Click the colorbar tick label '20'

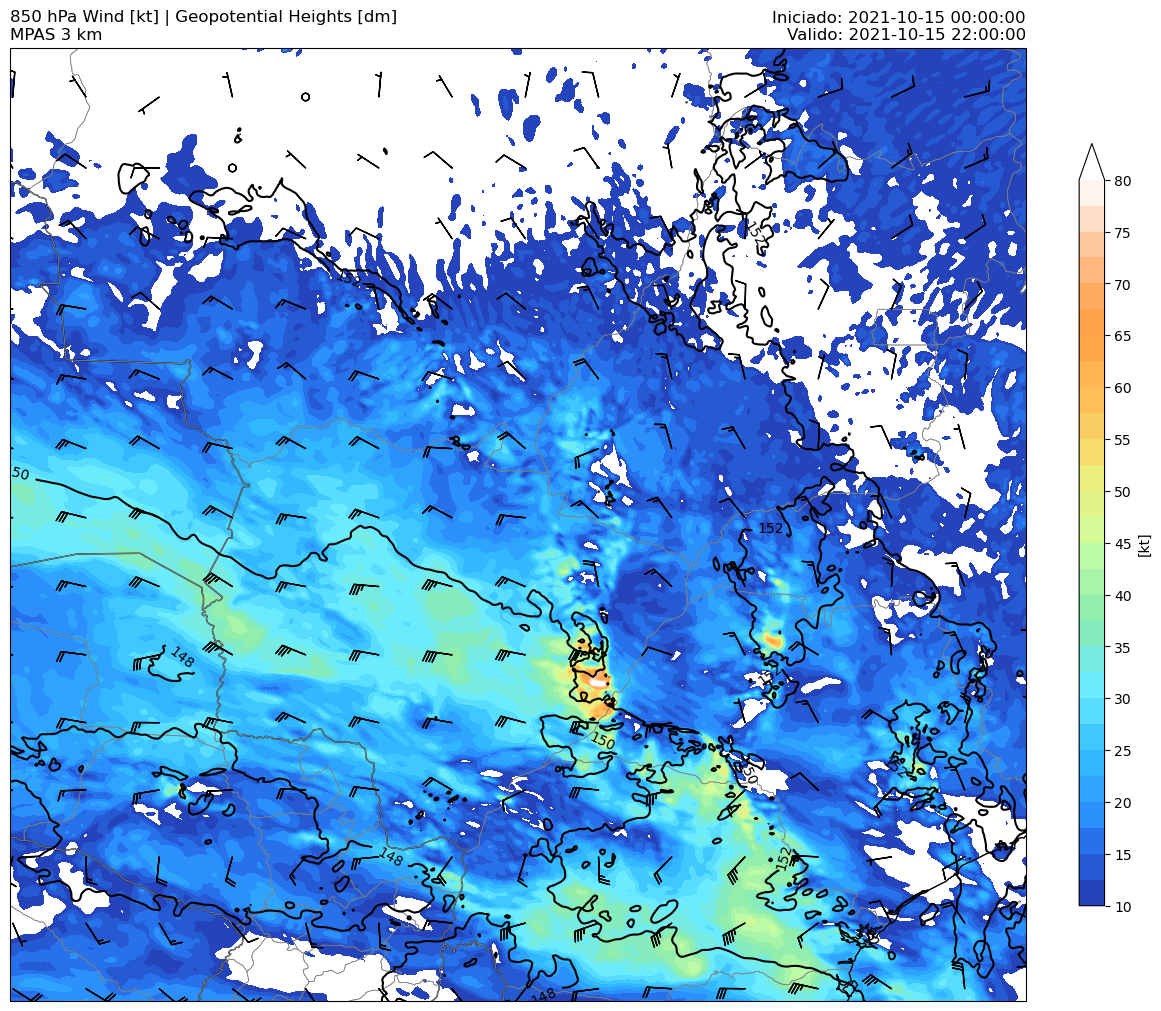(x=1122, y=803)
